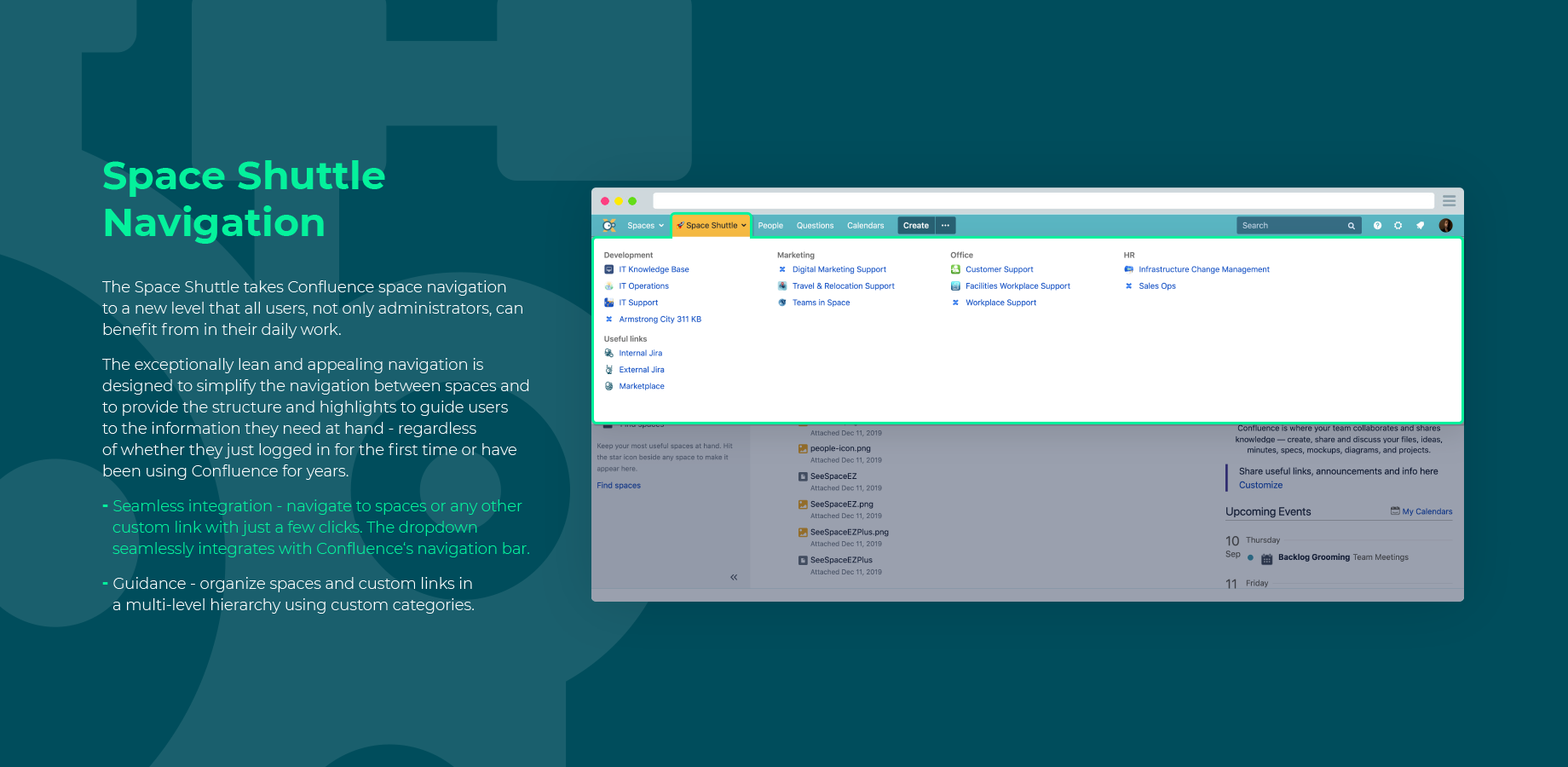1568x767 pixels.
Task: Click the Digital Marketing Support icon
Action: [x=782, y=269]
